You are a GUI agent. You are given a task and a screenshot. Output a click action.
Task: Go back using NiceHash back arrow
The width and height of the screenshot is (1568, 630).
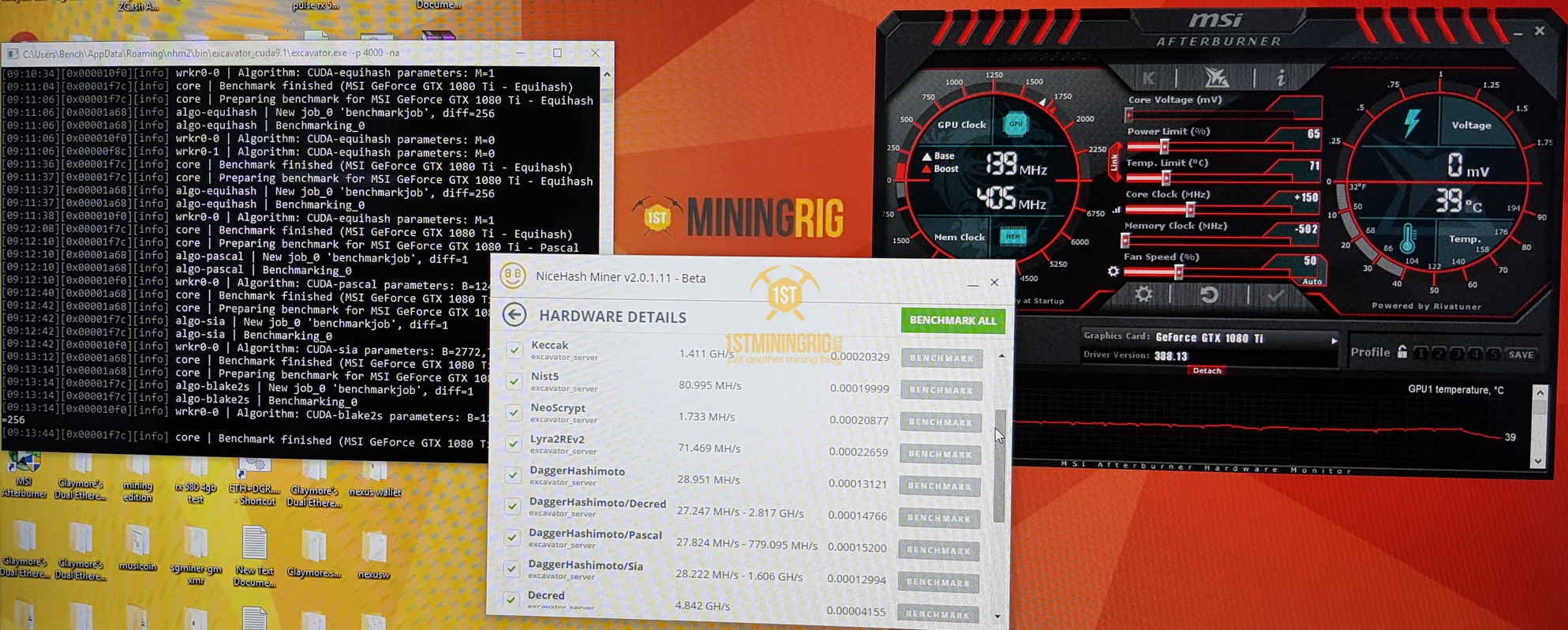pos(515,315)
